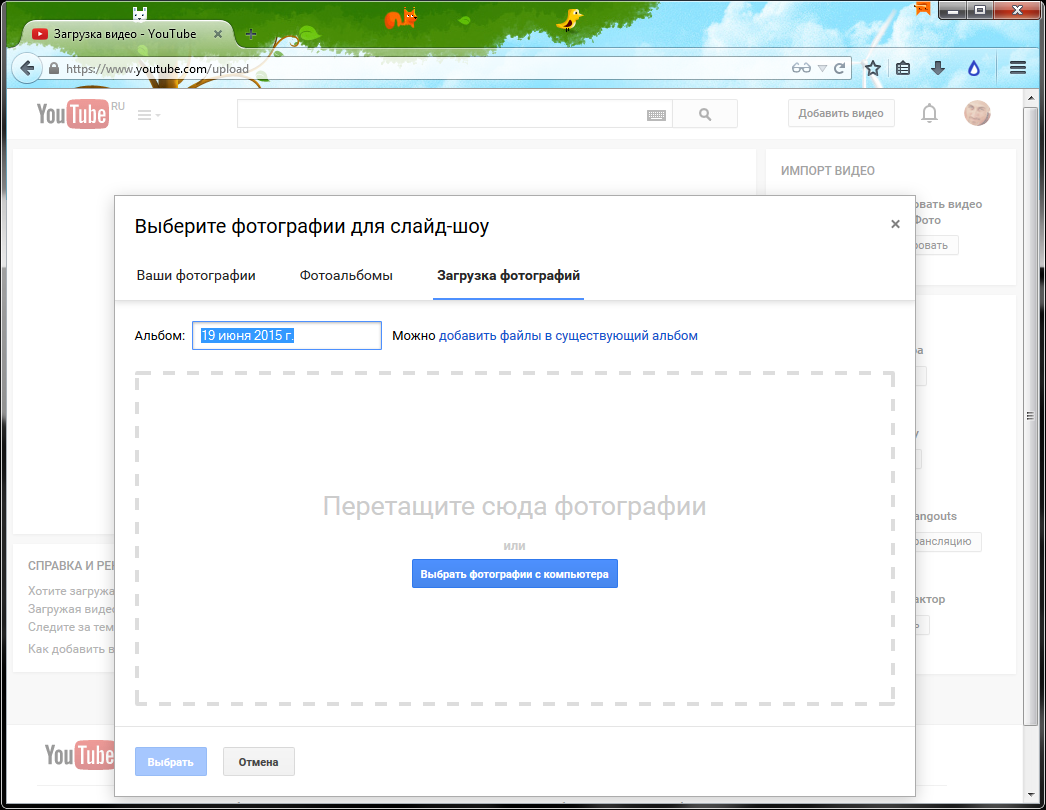Click the browser back arrow button
This screenshot has height=810, width=1046.
[x=27, y=68]
